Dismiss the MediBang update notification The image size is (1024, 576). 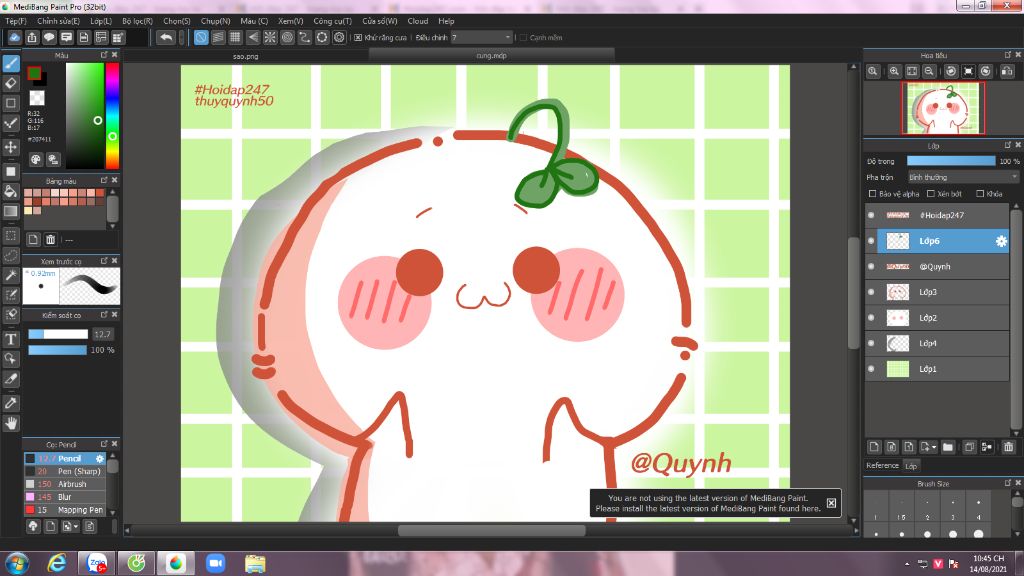tap(831, 503)
